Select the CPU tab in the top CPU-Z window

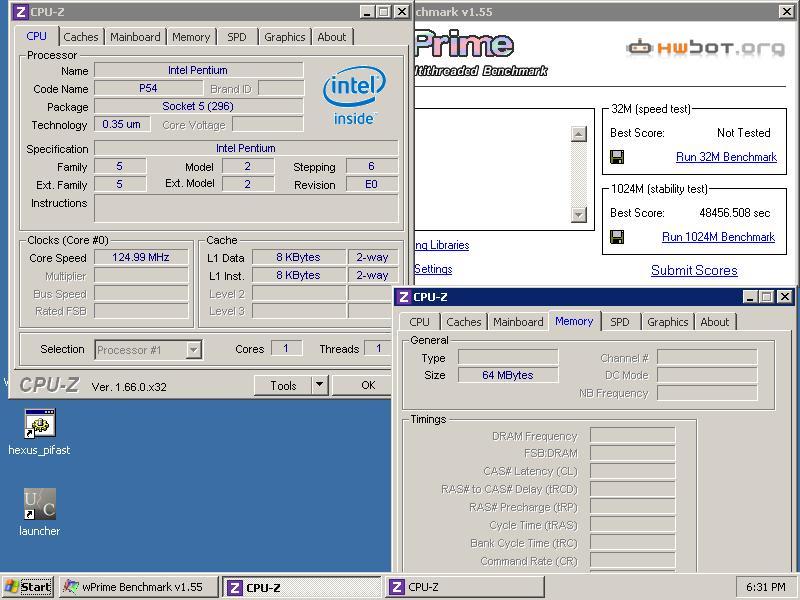pyautogui.click(x=36, y=36)
